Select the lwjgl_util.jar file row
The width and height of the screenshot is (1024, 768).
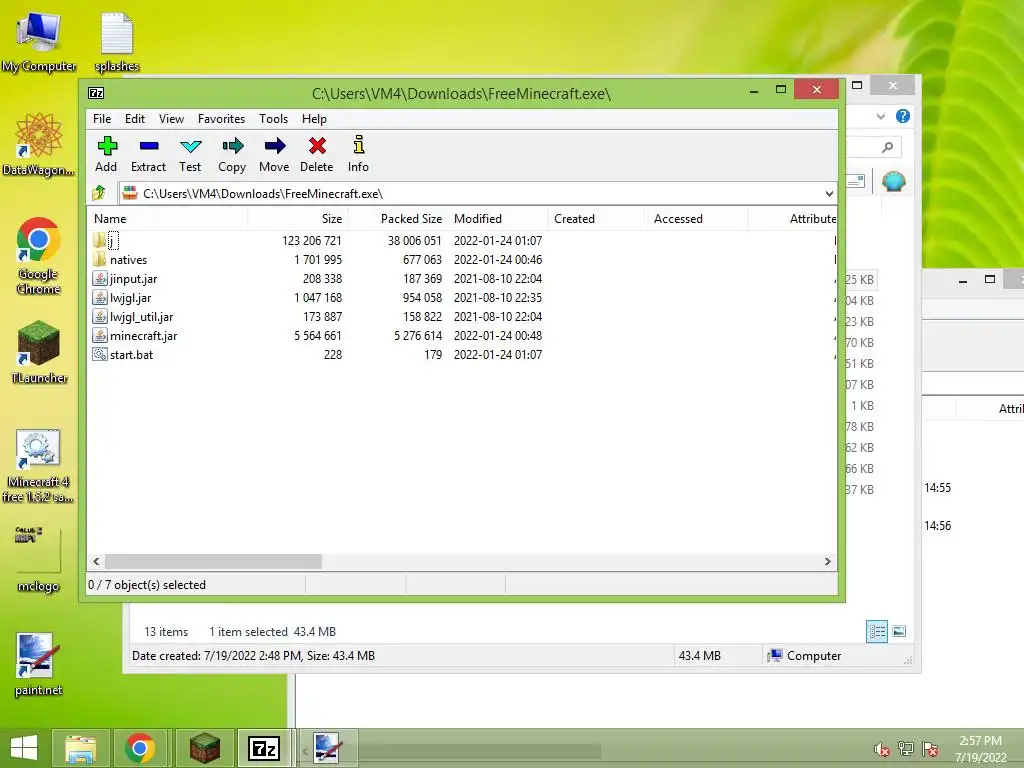[462, 317]
